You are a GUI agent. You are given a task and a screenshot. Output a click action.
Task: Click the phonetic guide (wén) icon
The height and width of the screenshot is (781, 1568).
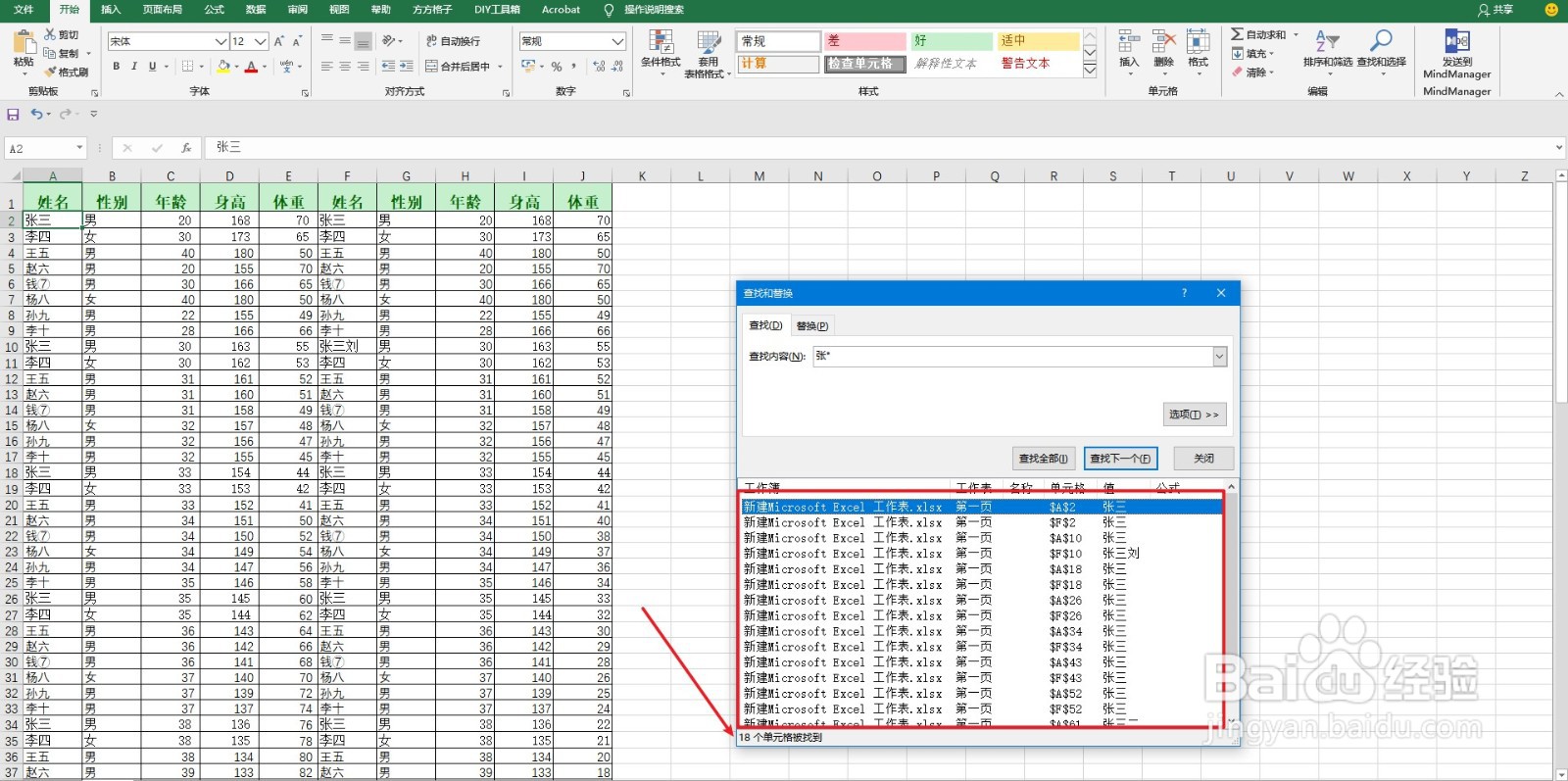tap(285, 67)
